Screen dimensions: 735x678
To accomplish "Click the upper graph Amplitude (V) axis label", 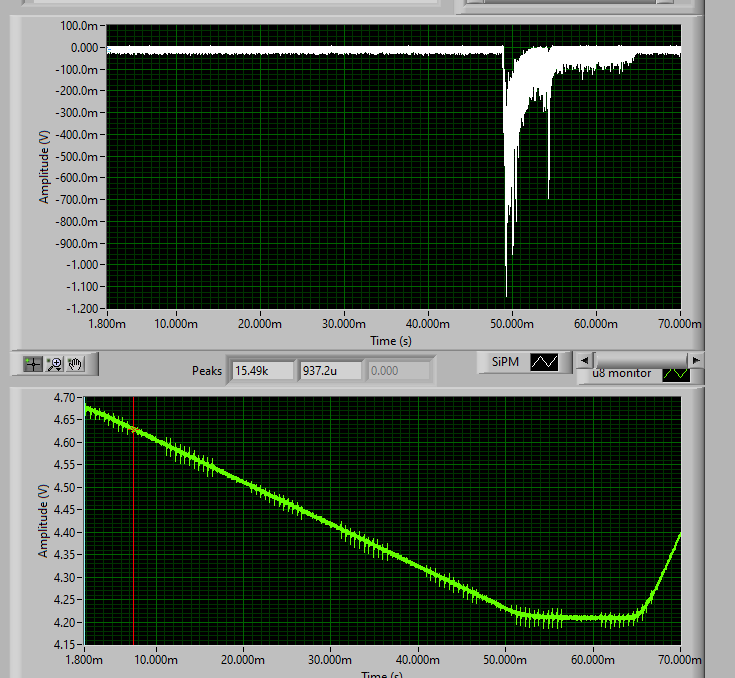I will (44, 167).
